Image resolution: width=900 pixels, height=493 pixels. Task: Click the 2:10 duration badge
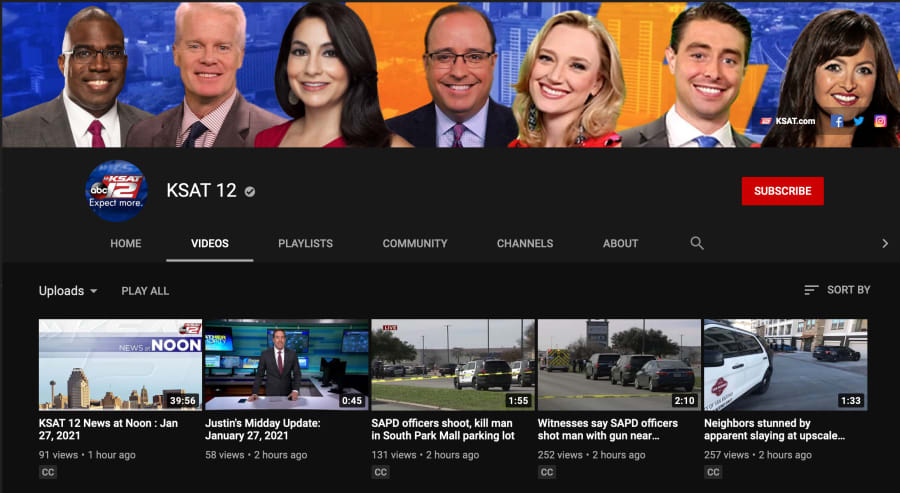(684, 401)
